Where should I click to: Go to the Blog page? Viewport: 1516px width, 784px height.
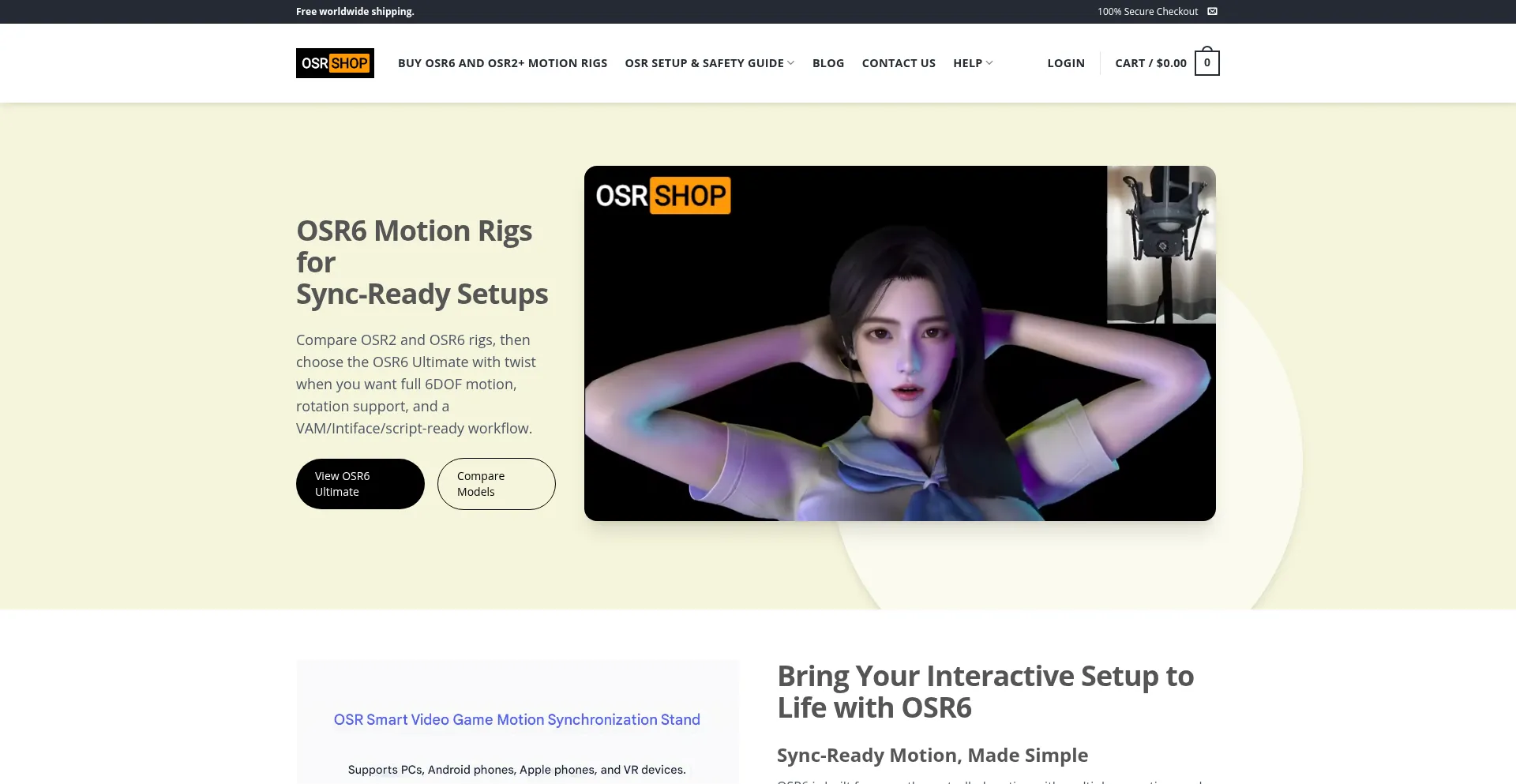click(828, 63)
